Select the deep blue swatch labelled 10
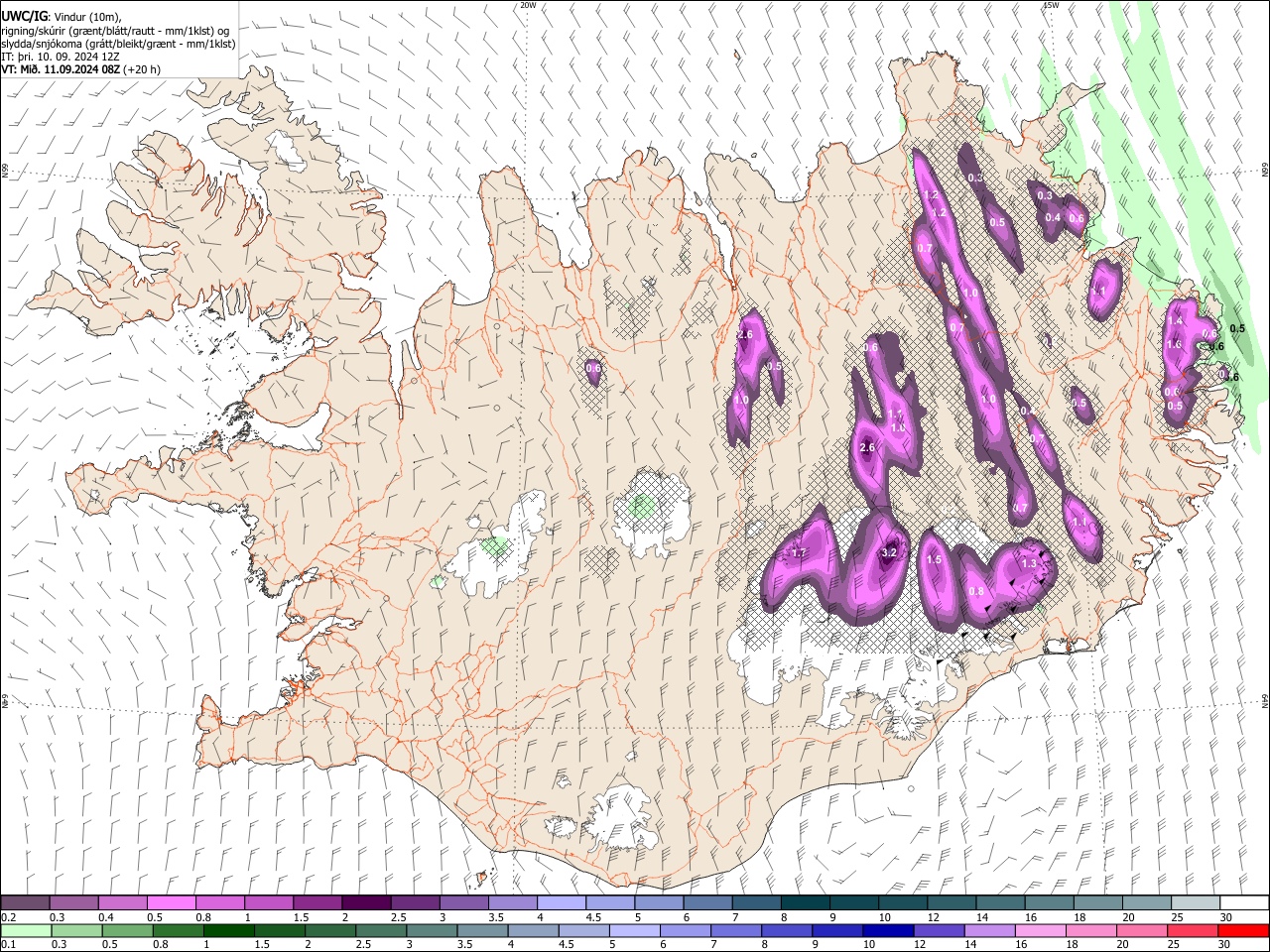The height and width of the screenshot is (952, 1270). click(x=886, y=930)
